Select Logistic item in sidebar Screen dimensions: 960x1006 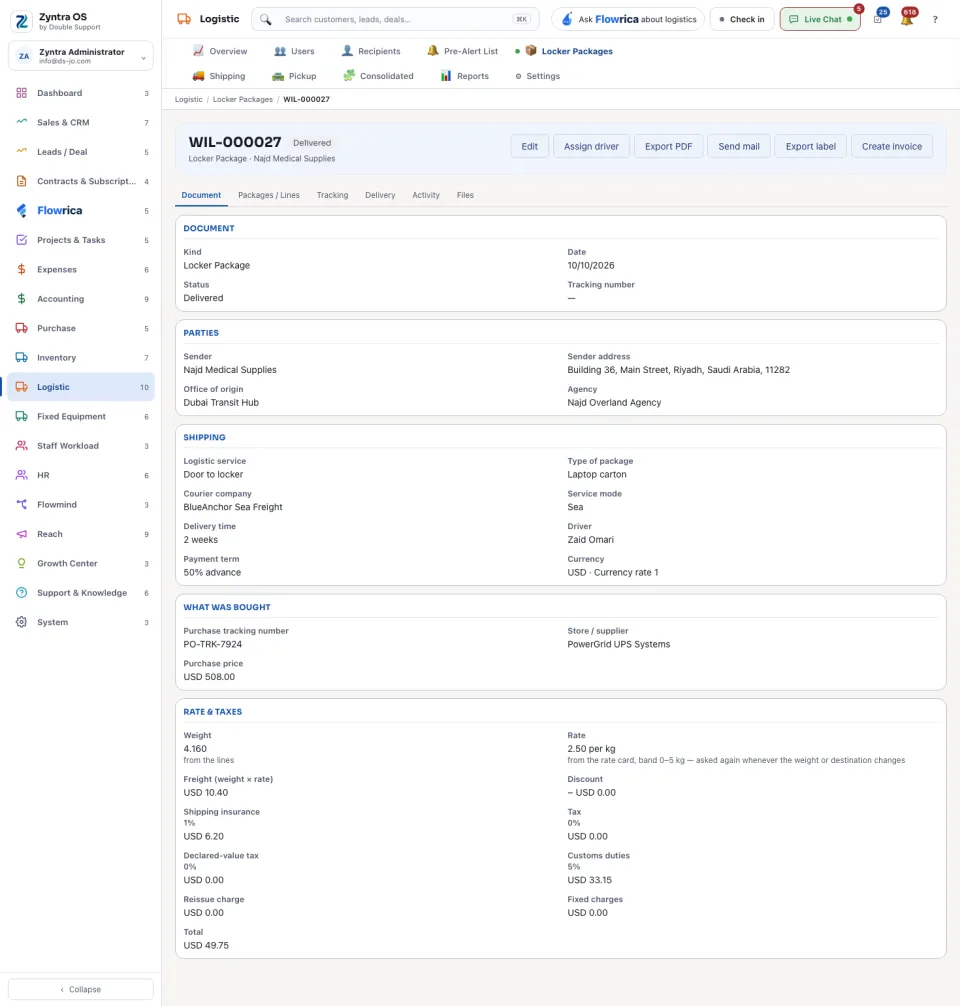81,387
